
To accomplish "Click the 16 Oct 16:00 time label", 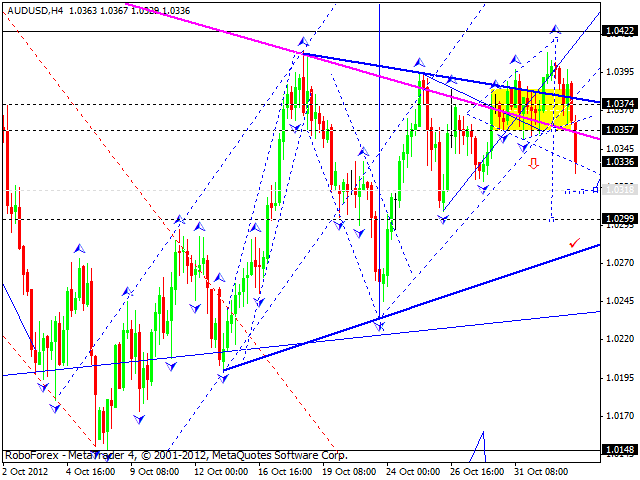I will [285, 471].
